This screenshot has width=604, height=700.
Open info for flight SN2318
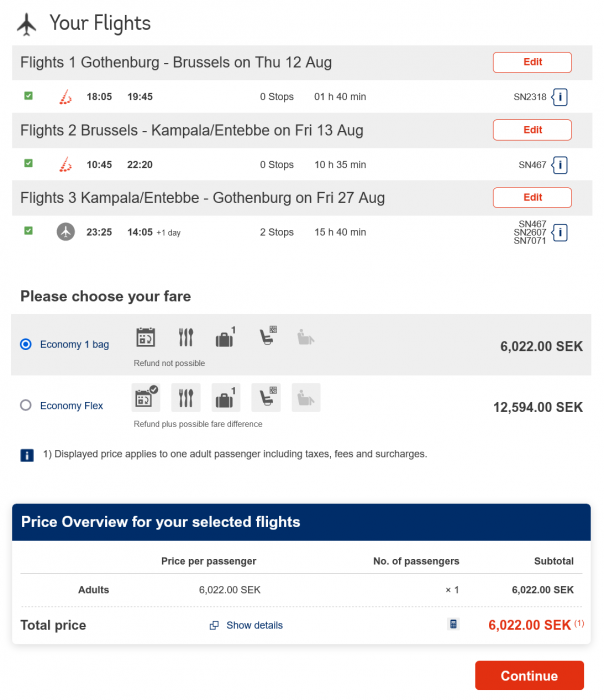pos(561,97)
